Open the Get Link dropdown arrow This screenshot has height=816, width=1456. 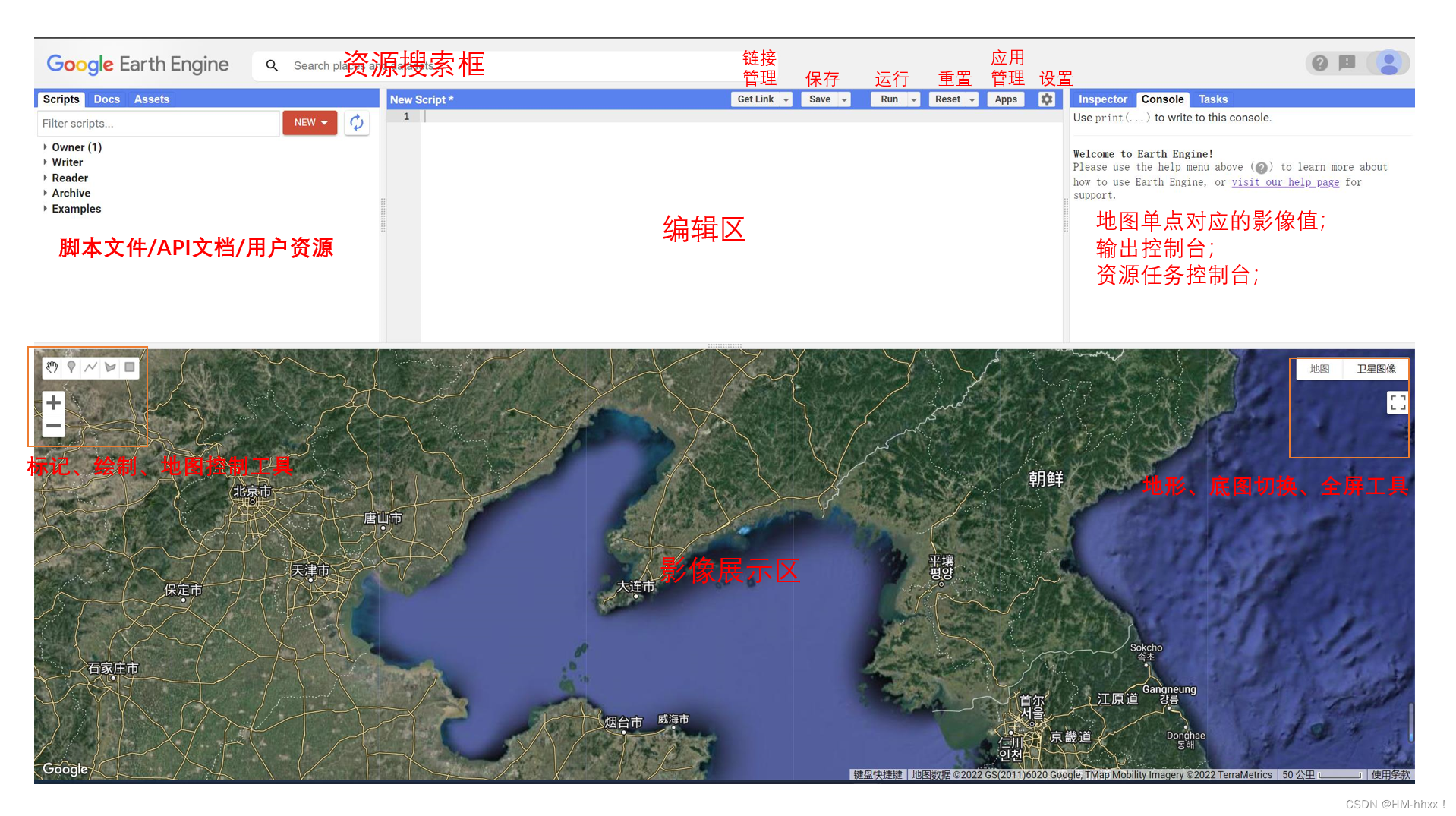(786, 99)
